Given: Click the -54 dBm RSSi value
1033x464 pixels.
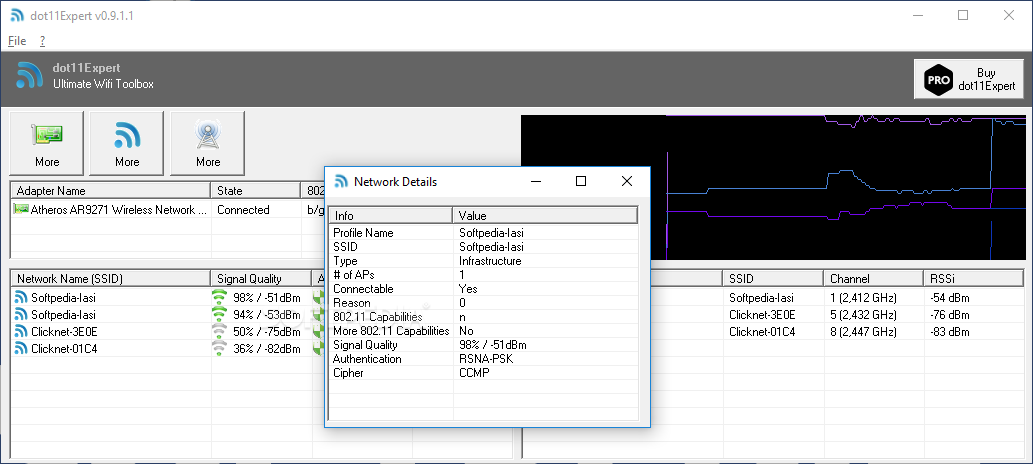Looking at the screenshot, I should (949, 298).
